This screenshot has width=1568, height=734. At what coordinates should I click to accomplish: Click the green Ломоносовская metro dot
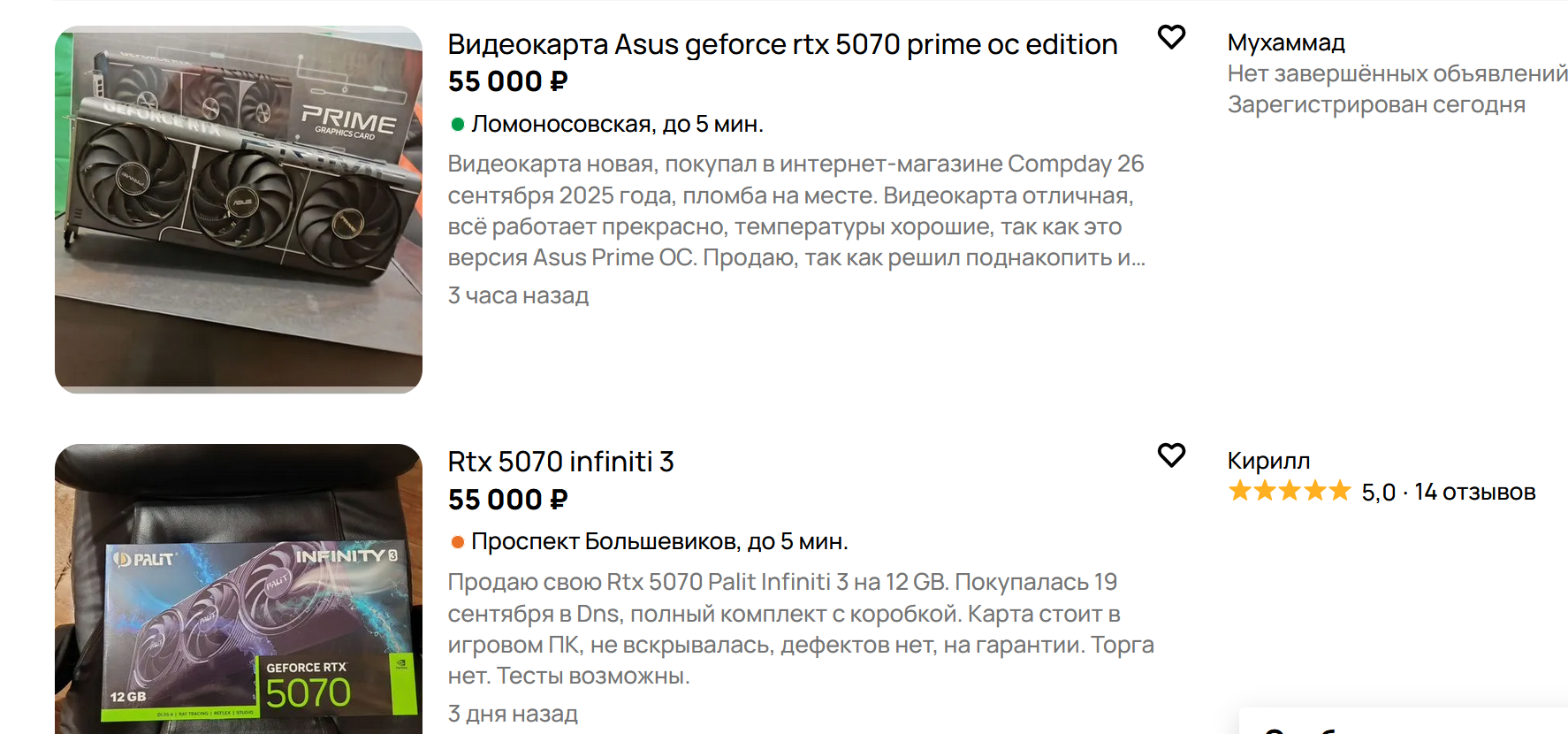458,125
